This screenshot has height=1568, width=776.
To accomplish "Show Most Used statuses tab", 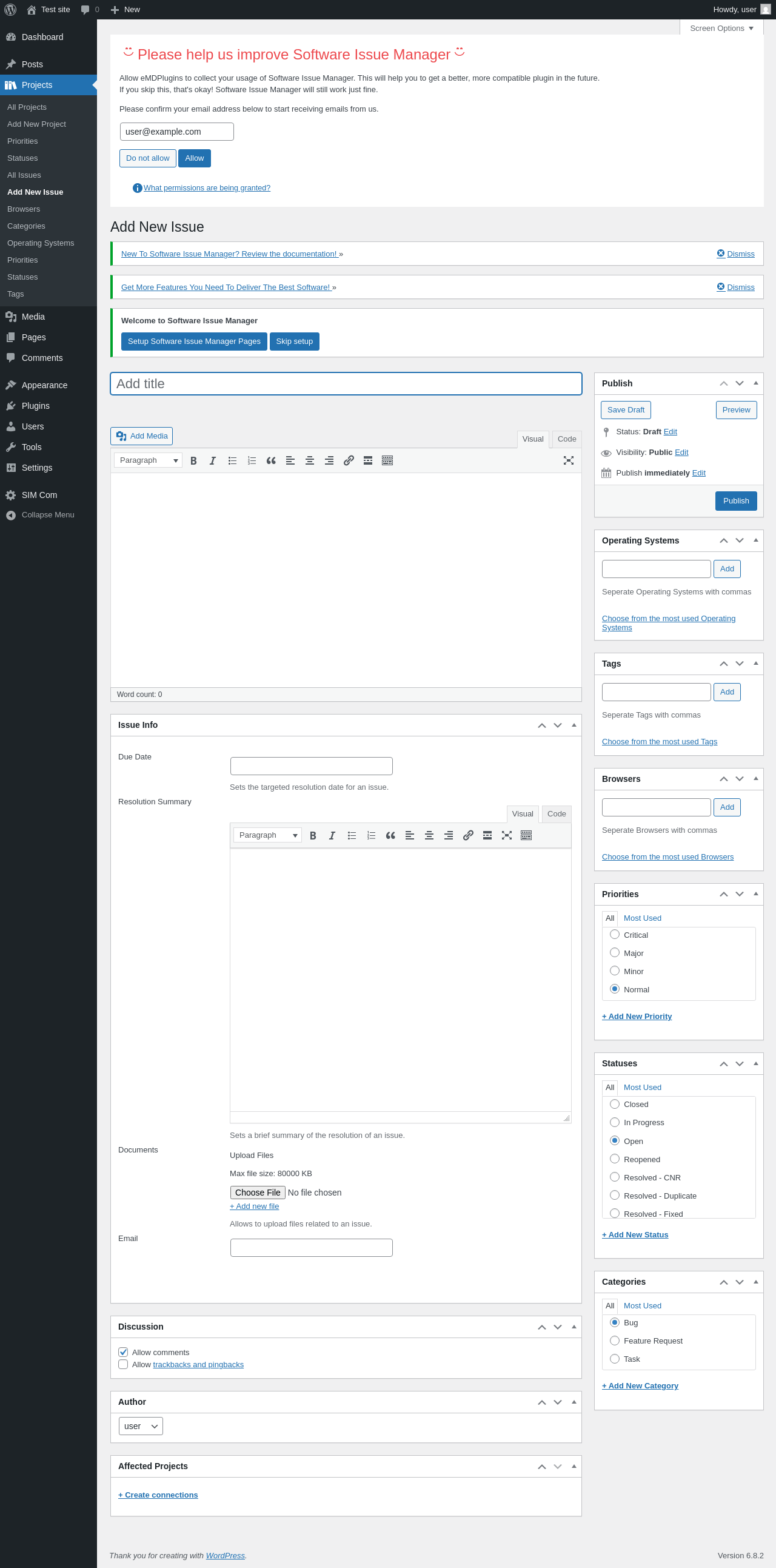I will 643,1088.
